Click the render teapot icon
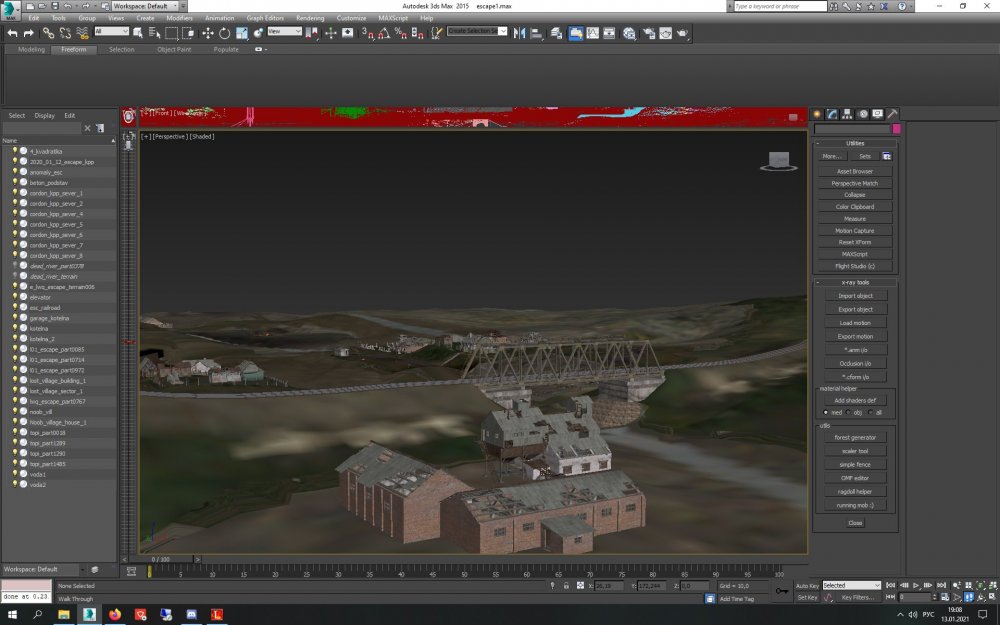1000x625 pixels. (x=683, y=33)
